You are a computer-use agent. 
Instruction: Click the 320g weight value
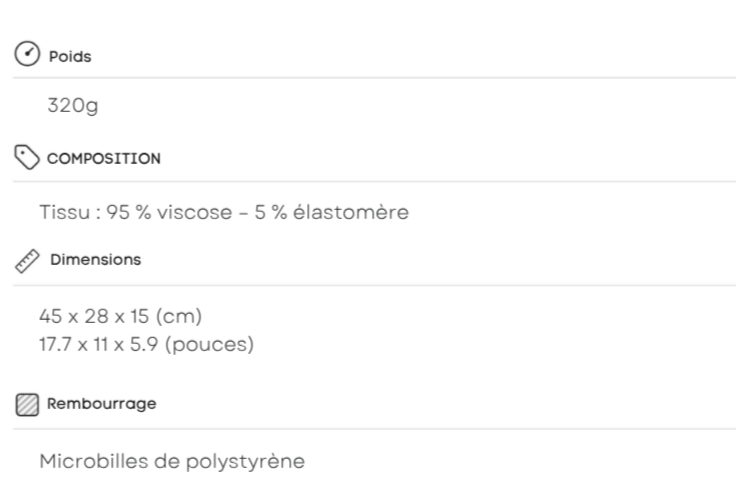click(73, 106)
